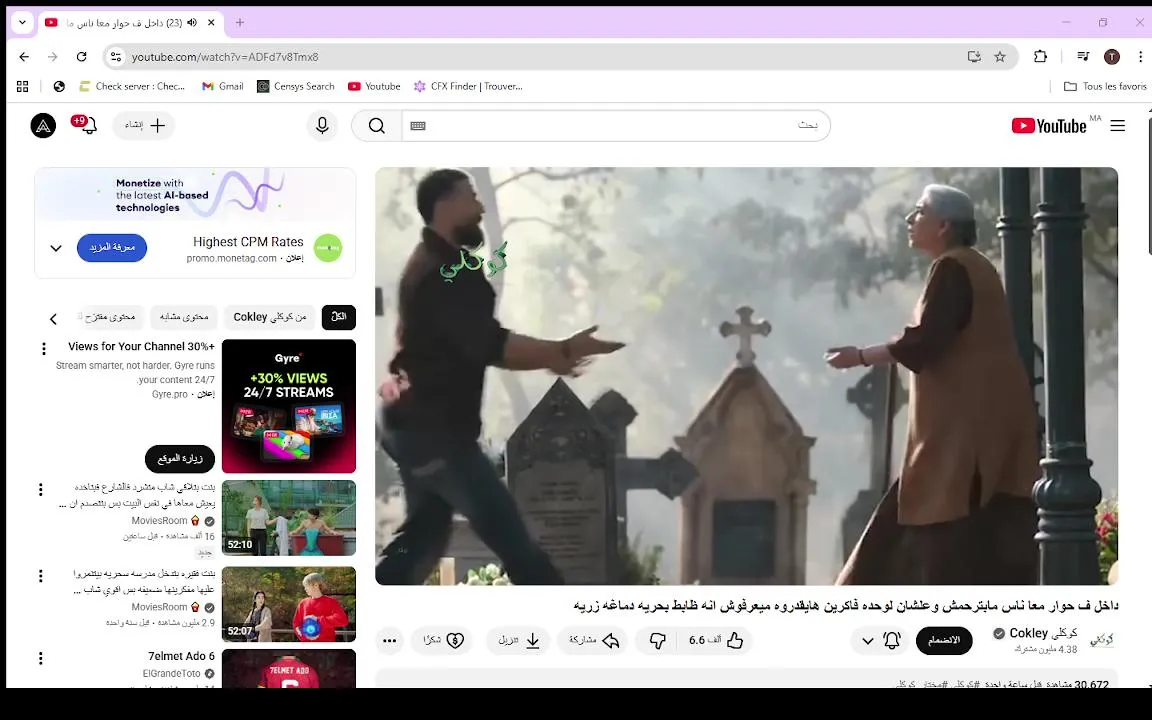Open YouTube notifications bell with +9 badge
The height and width of the screenshot is (720, 1152).
click(x=87, y=125)
